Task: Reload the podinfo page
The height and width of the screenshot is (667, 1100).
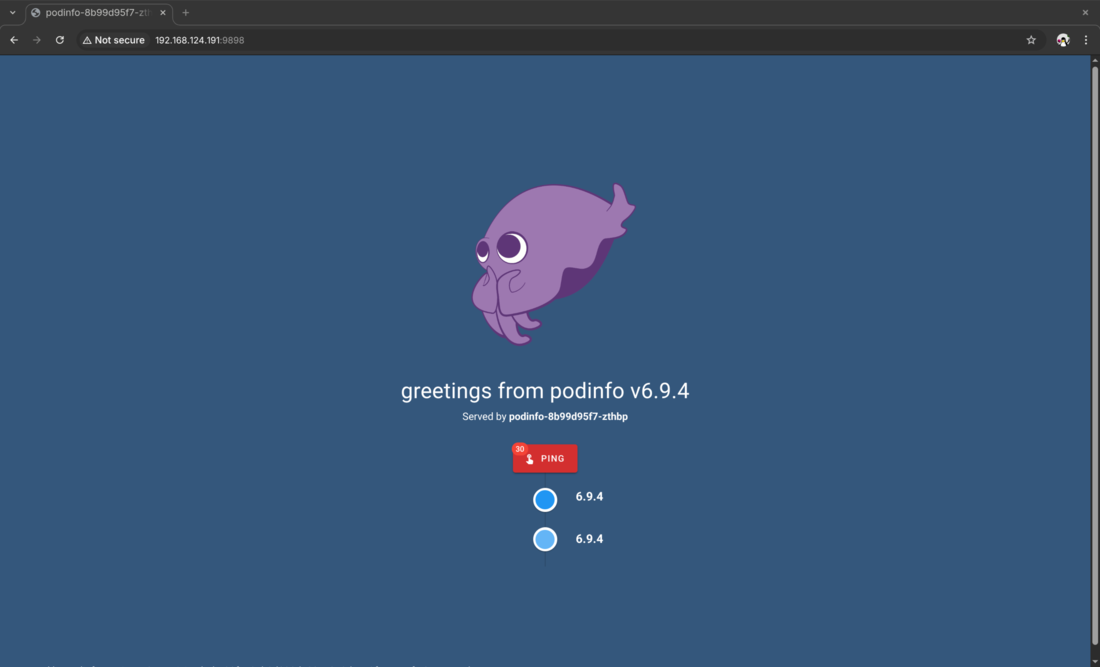Action: [59, 40]
